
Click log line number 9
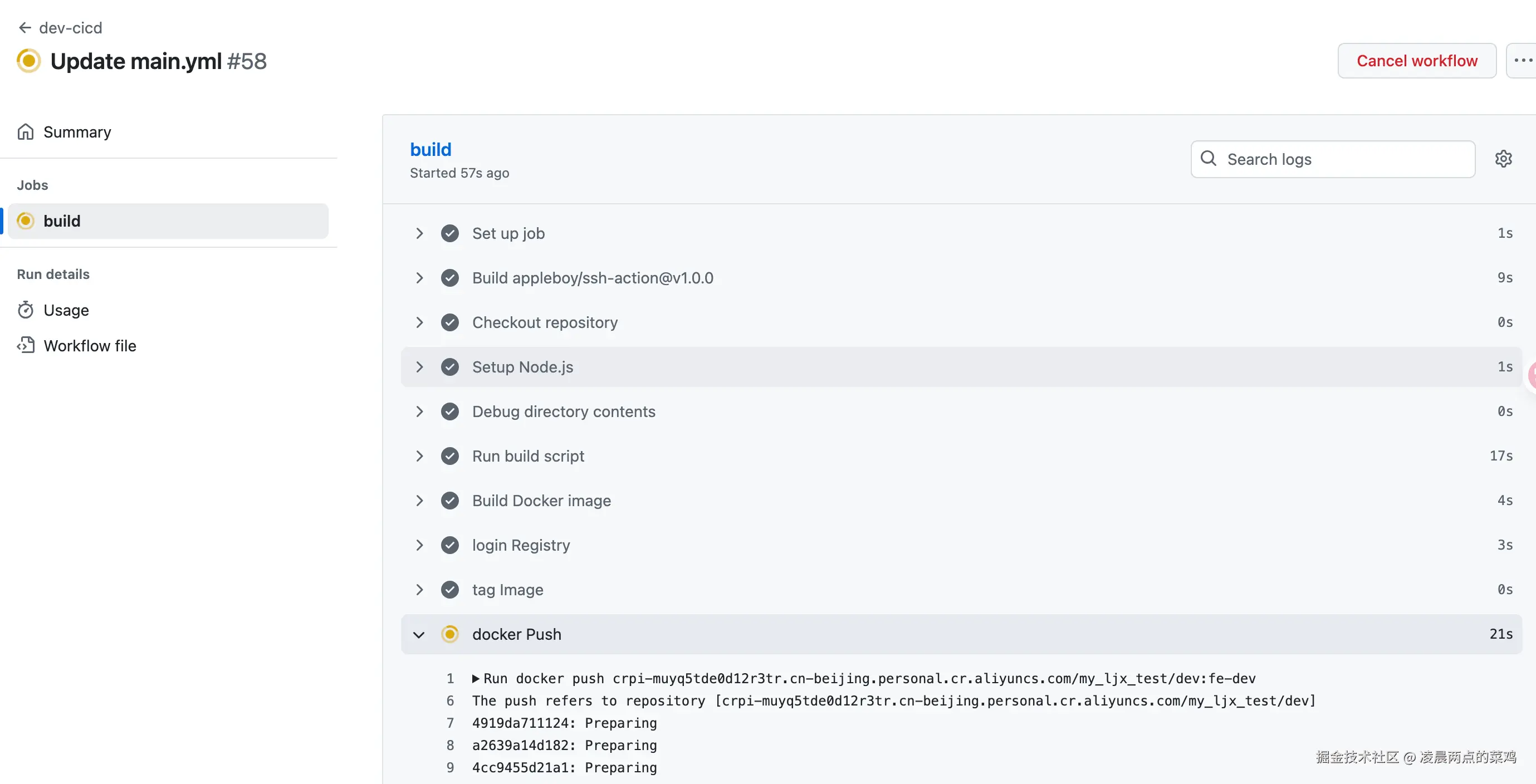(x=450, y=768)
